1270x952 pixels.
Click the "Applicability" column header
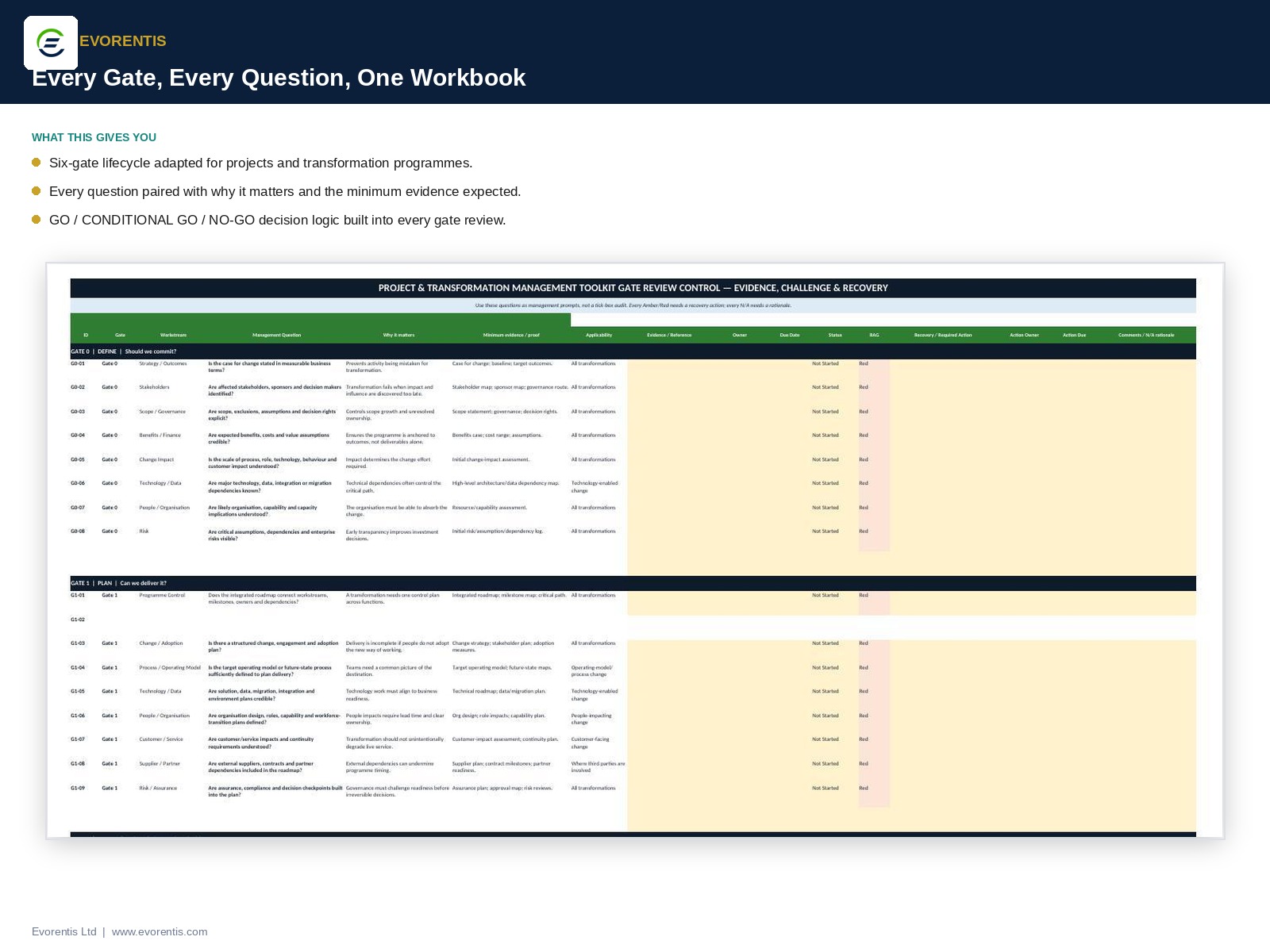pos(598,335)
